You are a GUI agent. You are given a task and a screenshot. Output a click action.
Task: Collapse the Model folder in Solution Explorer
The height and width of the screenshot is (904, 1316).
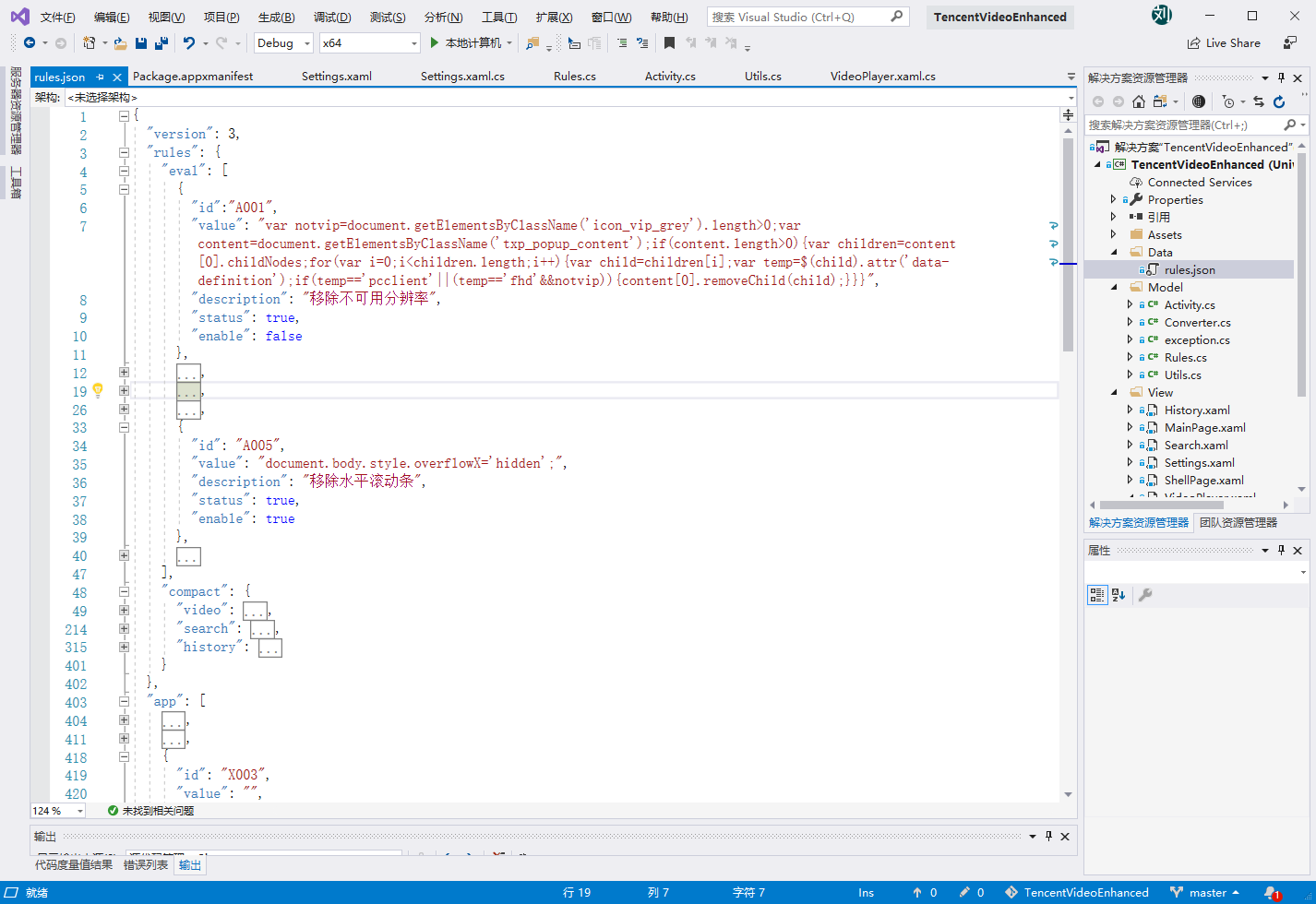point(1113,287)
